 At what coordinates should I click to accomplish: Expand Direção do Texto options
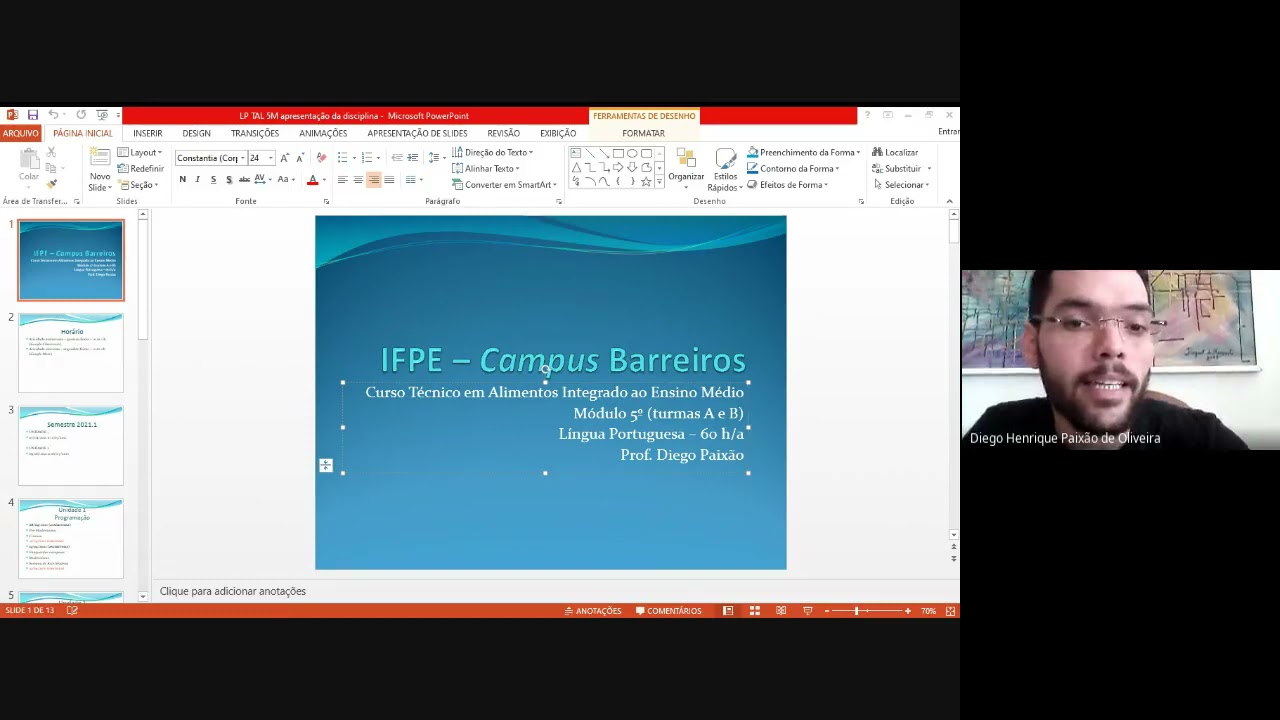(x=493, y=153)
